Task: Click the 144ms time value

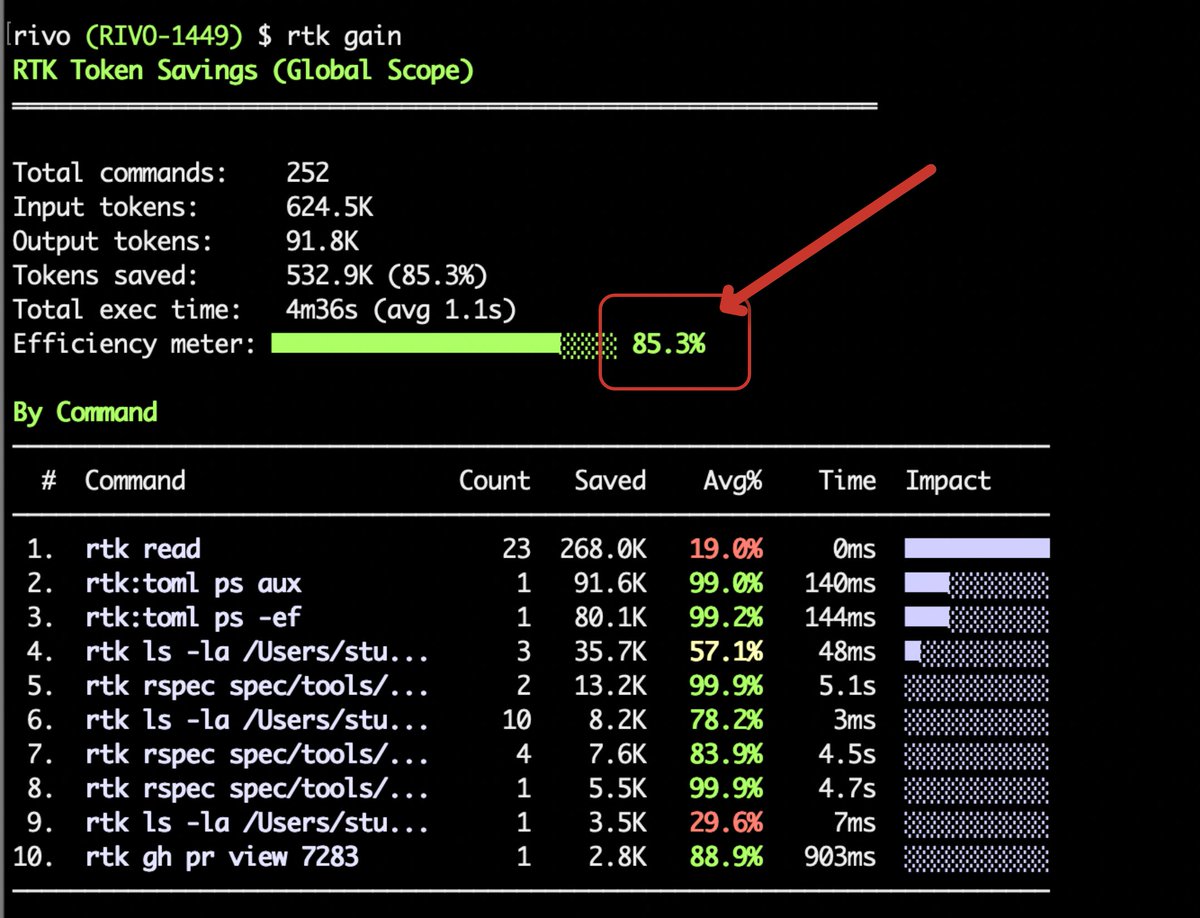Action: [840, 617]
